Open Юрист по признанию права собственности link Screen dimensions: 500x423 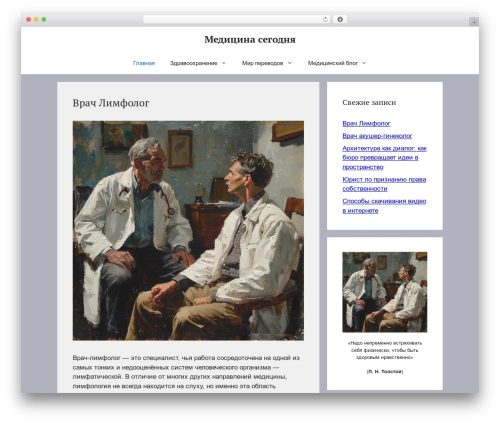(384, 184)
